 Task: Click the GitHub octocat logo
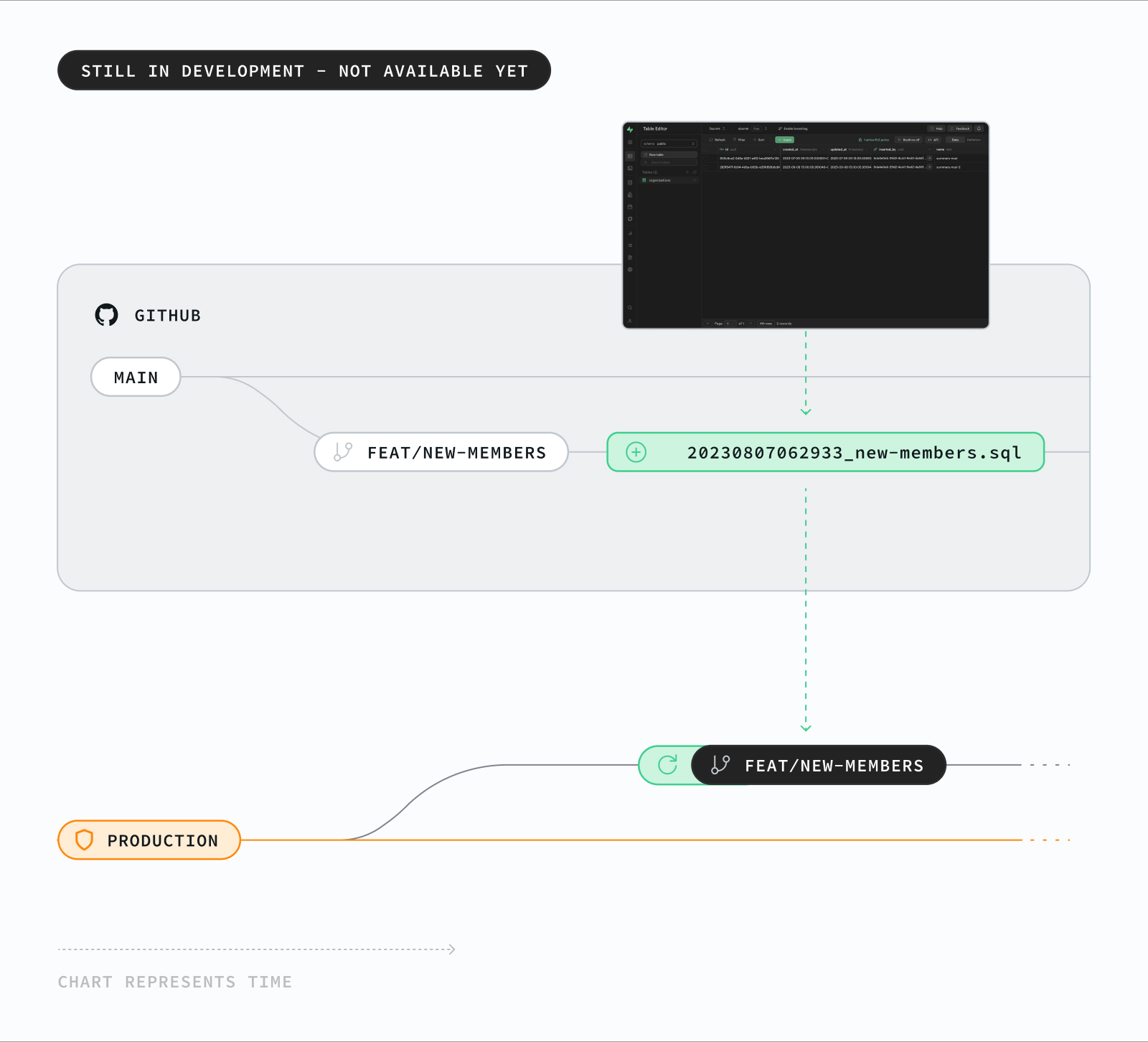107,314
